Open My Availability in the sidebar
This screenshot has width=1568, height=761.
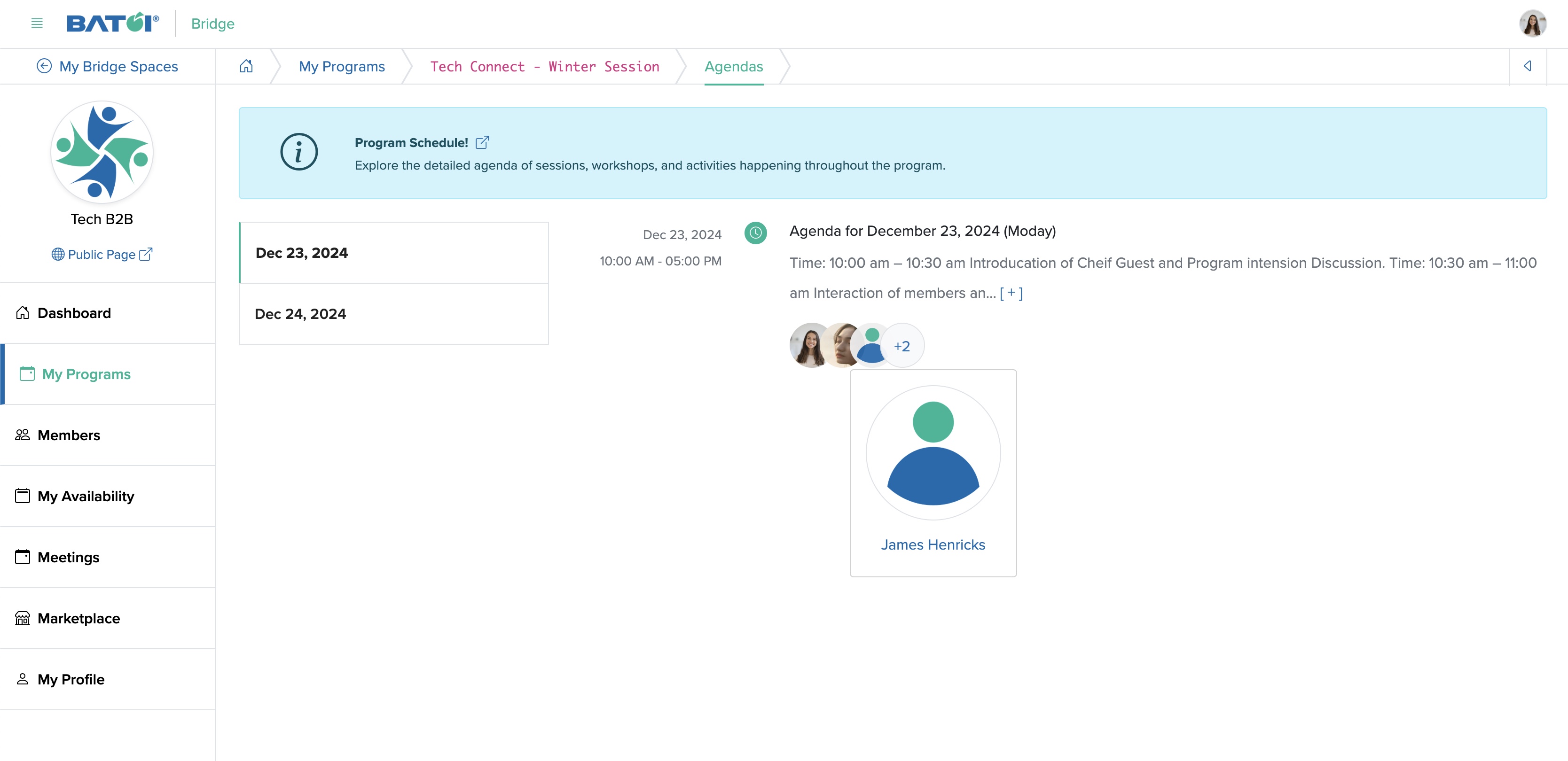point(108,496)
